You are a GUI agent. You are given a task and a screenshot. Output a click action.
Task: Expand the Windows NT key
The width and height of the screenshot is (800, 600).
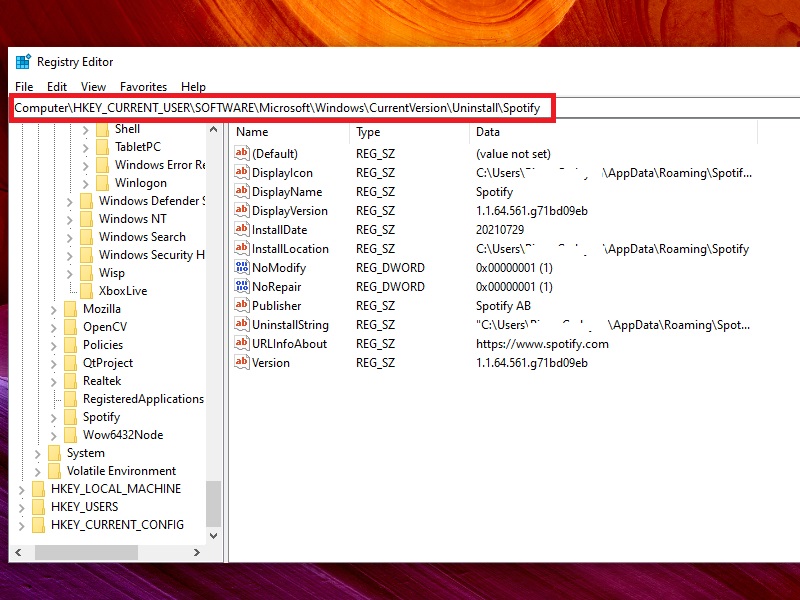69,220
